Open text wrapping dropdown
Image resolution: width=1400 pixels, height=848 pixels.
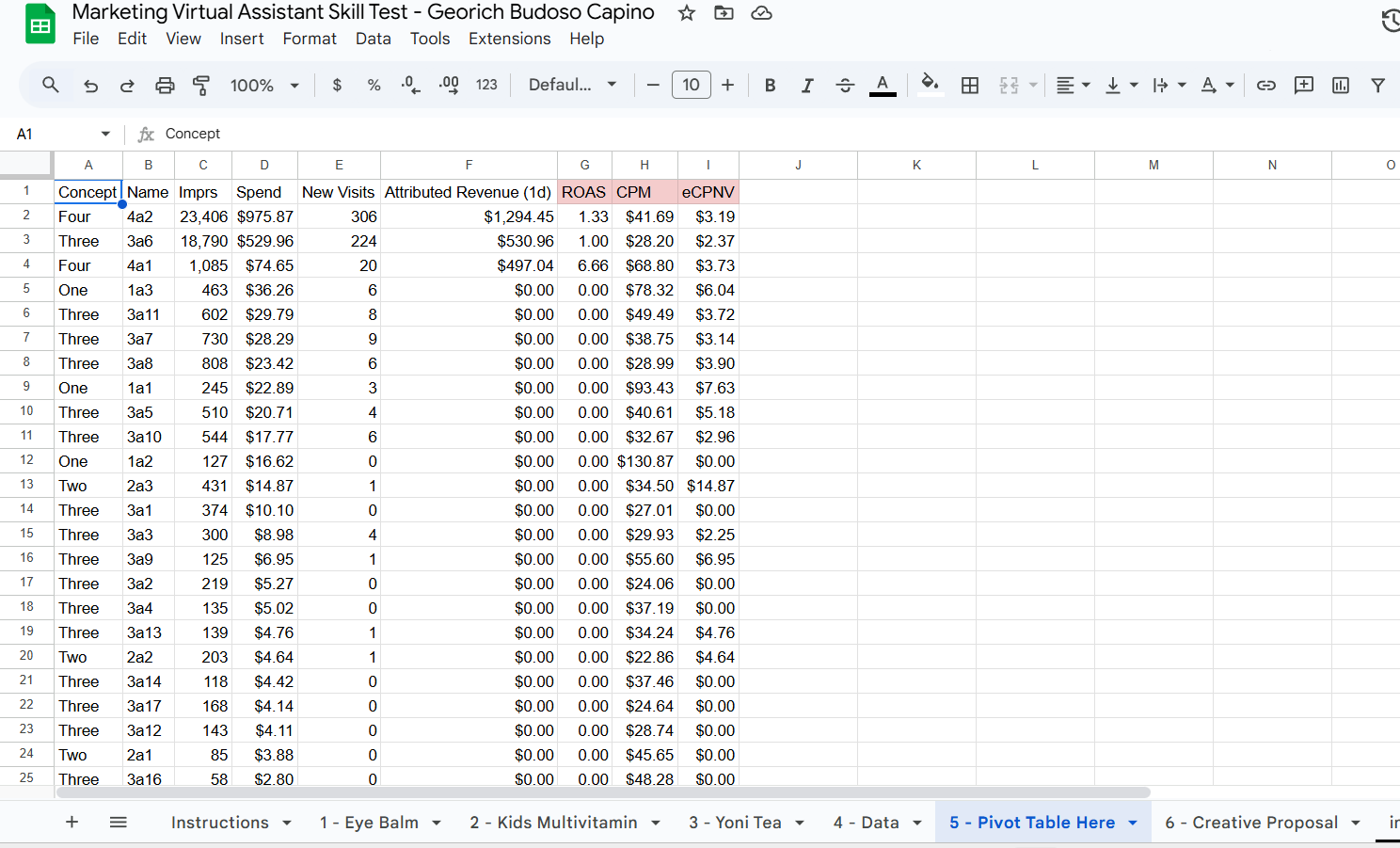1169,86
